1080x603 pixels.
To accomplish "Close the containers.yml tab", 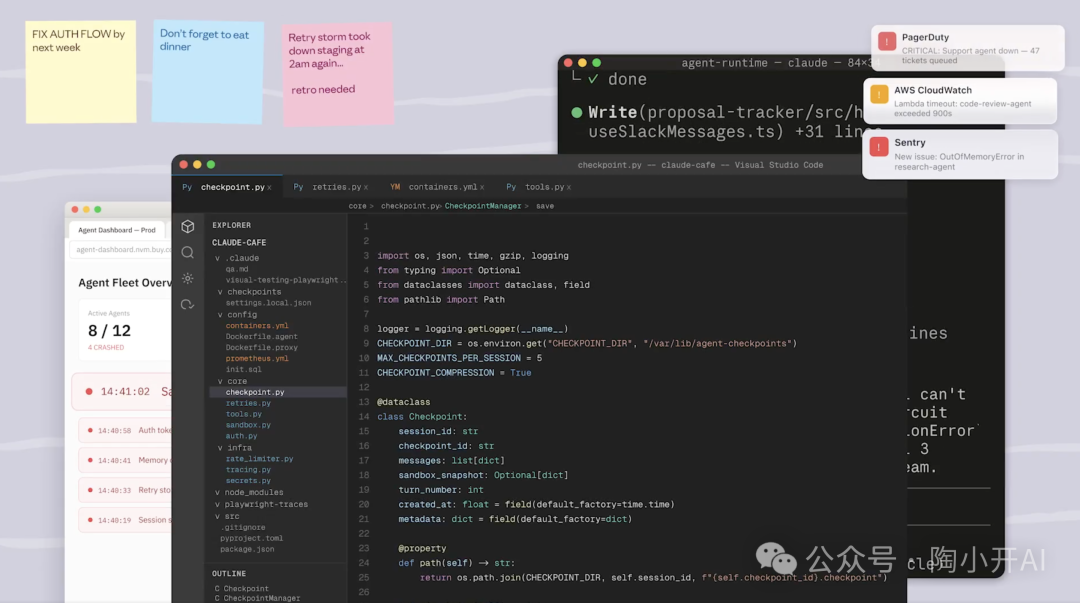I will (482, 187).
